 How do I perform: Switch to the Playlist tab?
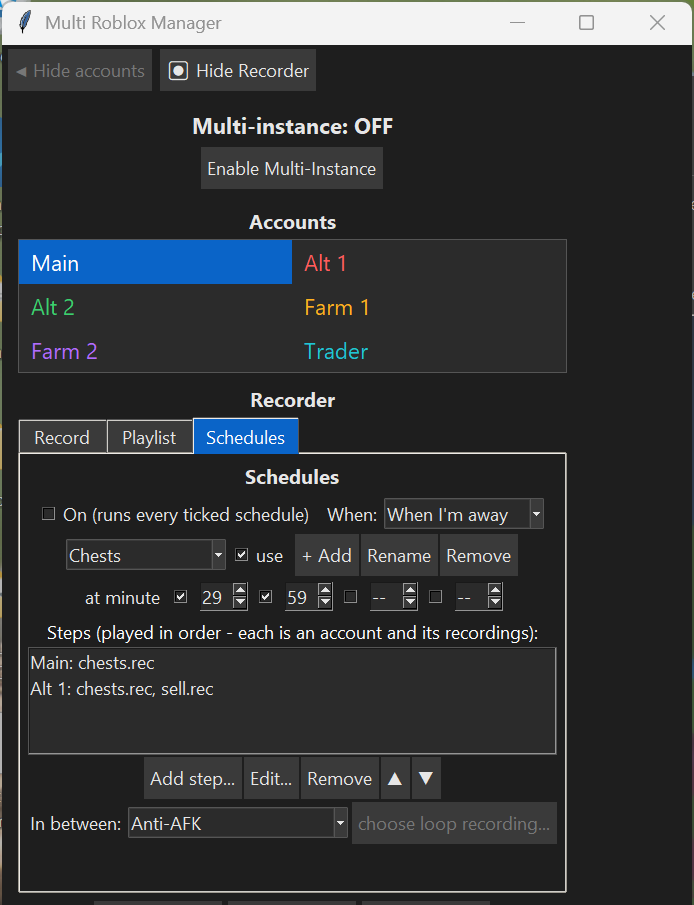pyautogui.click(x=150, y=437)
